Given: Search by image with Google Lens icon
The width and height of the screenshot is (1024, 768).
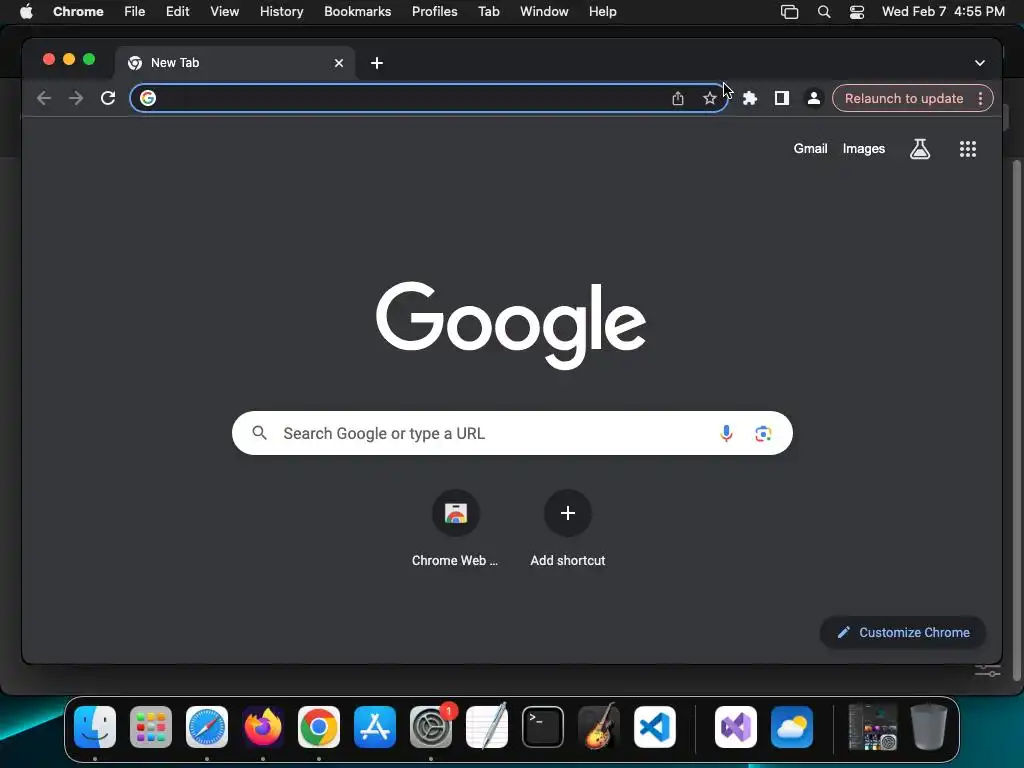Looking at the screenshot, I should (763, 433).
